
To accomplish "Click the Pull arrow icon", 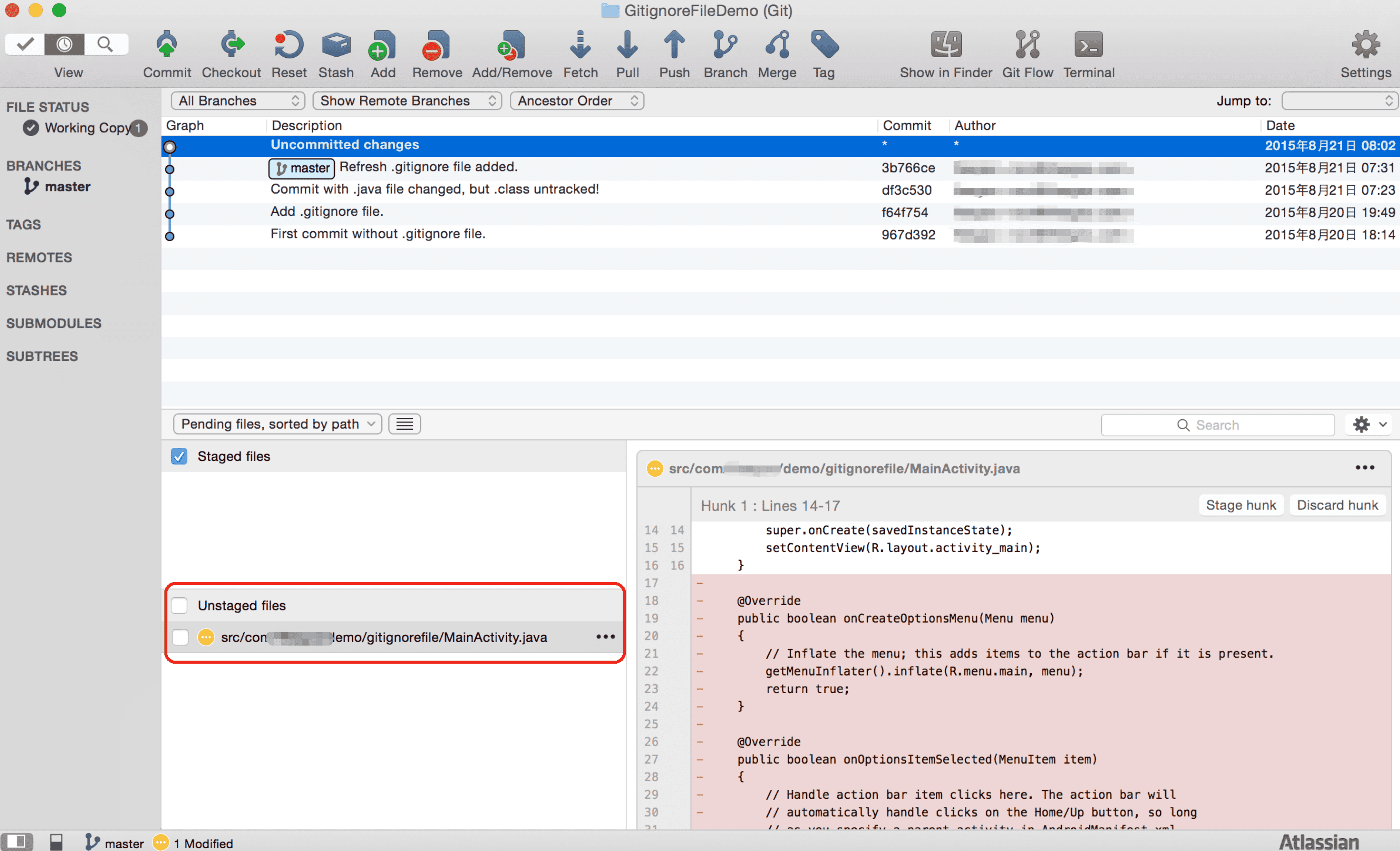I will click(627, 45).
